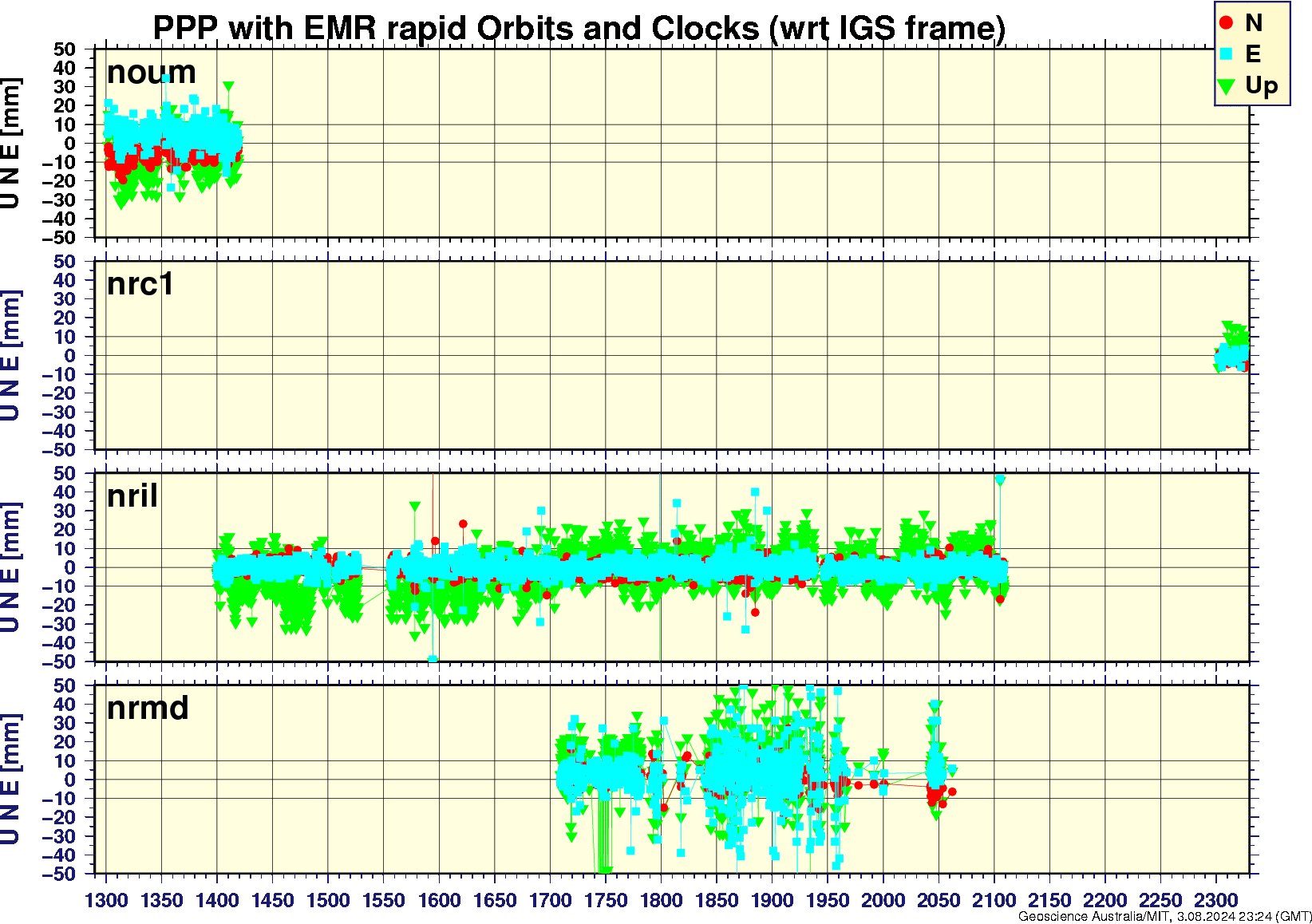Click x-axis tick label 2000
This screenshot has height=924, width=1312.
tap(883, 900)
